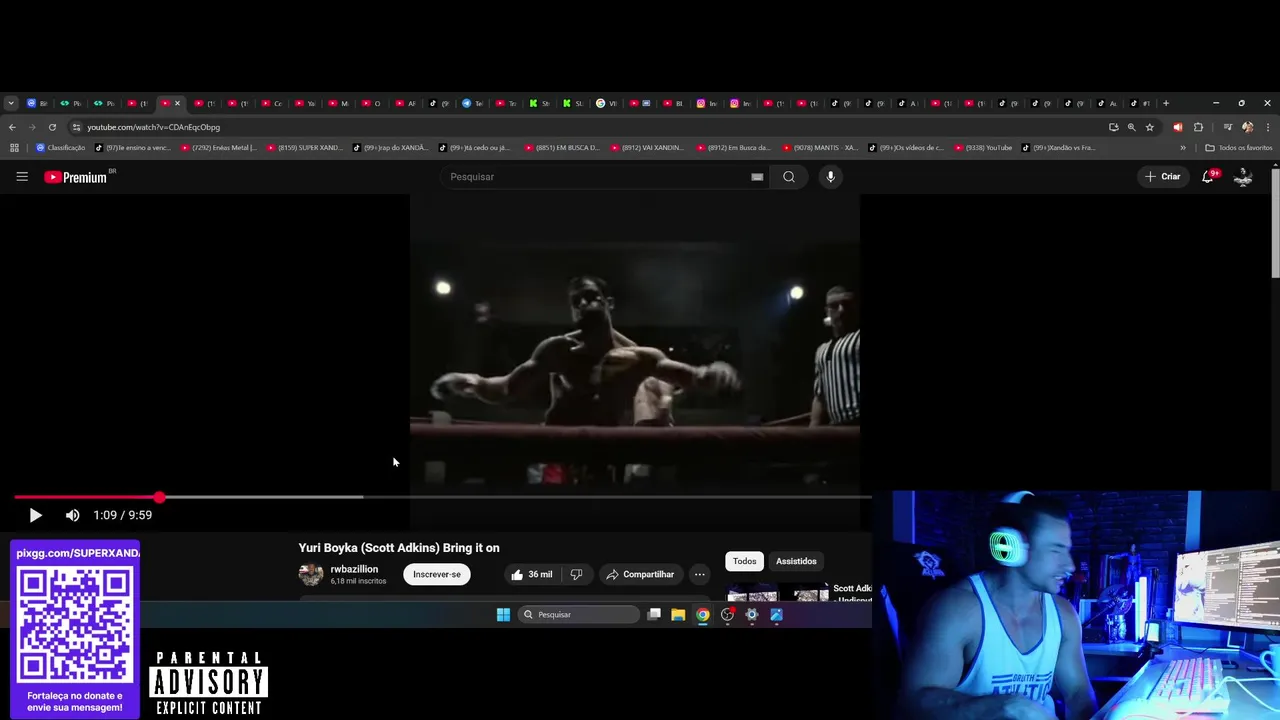Image resolution: width=1280 pixels, height=720 pixels.
Task: Open Chrome three-dot menu
Action: (1268, 127)
